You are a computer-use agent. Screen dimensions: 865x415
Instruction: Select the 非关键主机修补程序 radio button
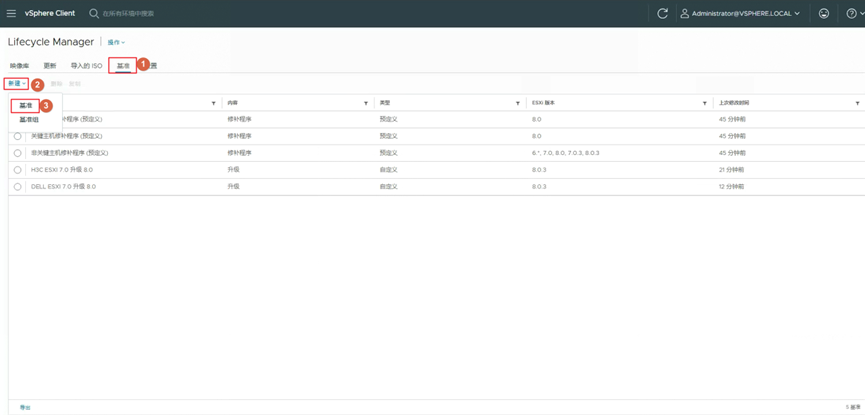pyautogui.click(x=18, y=153)
